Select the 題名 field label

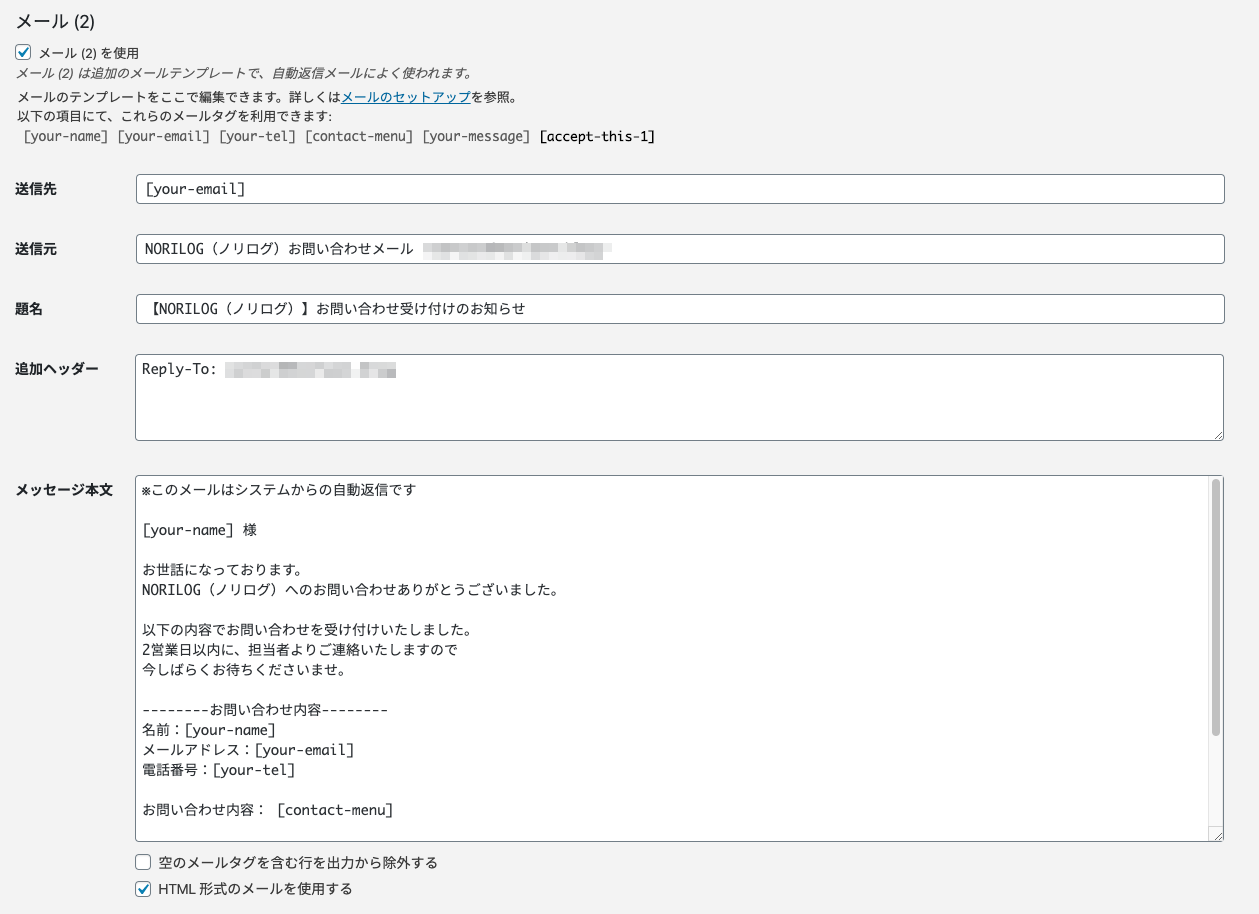(27, 309)
